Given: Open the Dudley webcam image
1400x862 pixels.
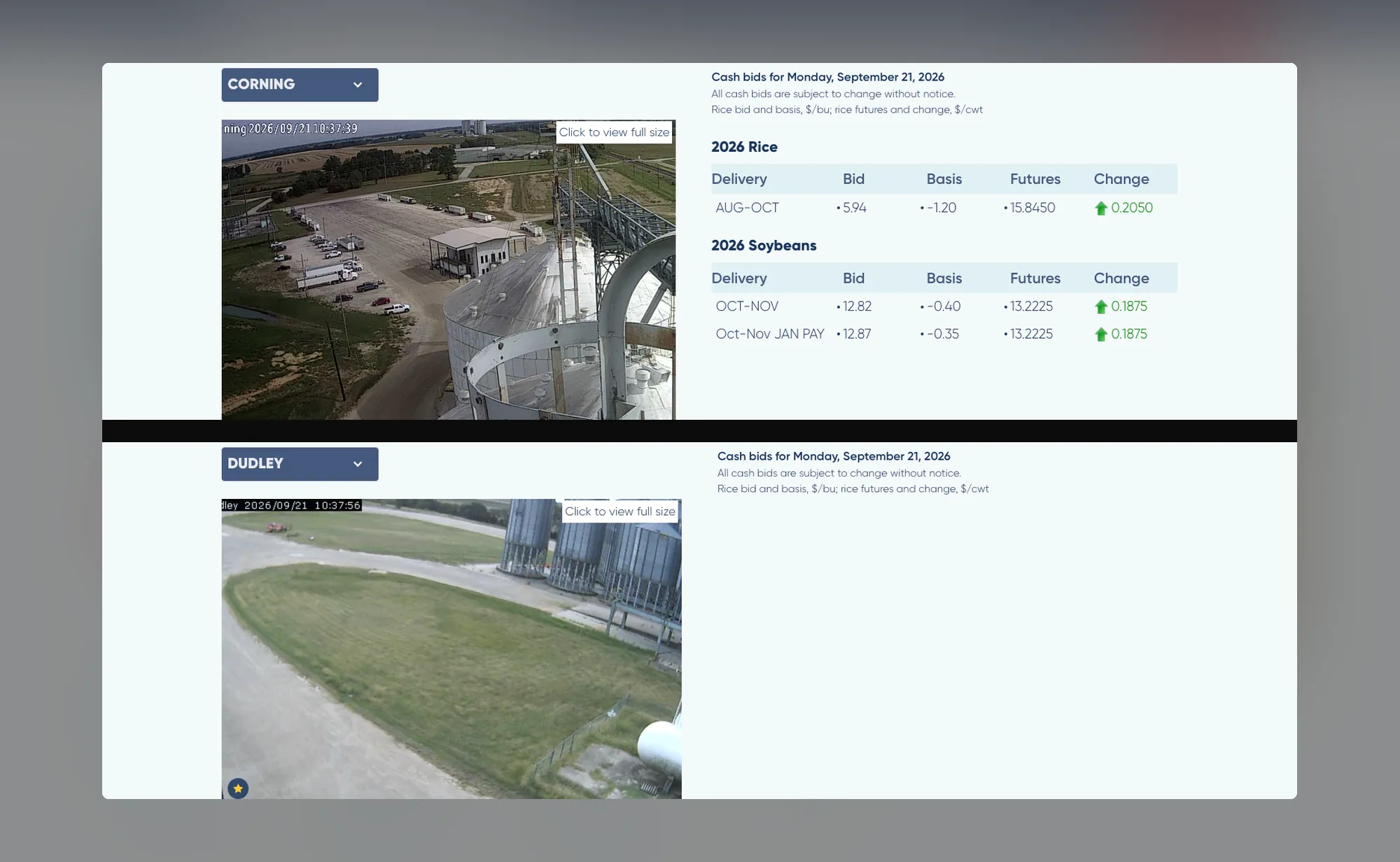Looking at the screenshot, I should click(451, 649).
